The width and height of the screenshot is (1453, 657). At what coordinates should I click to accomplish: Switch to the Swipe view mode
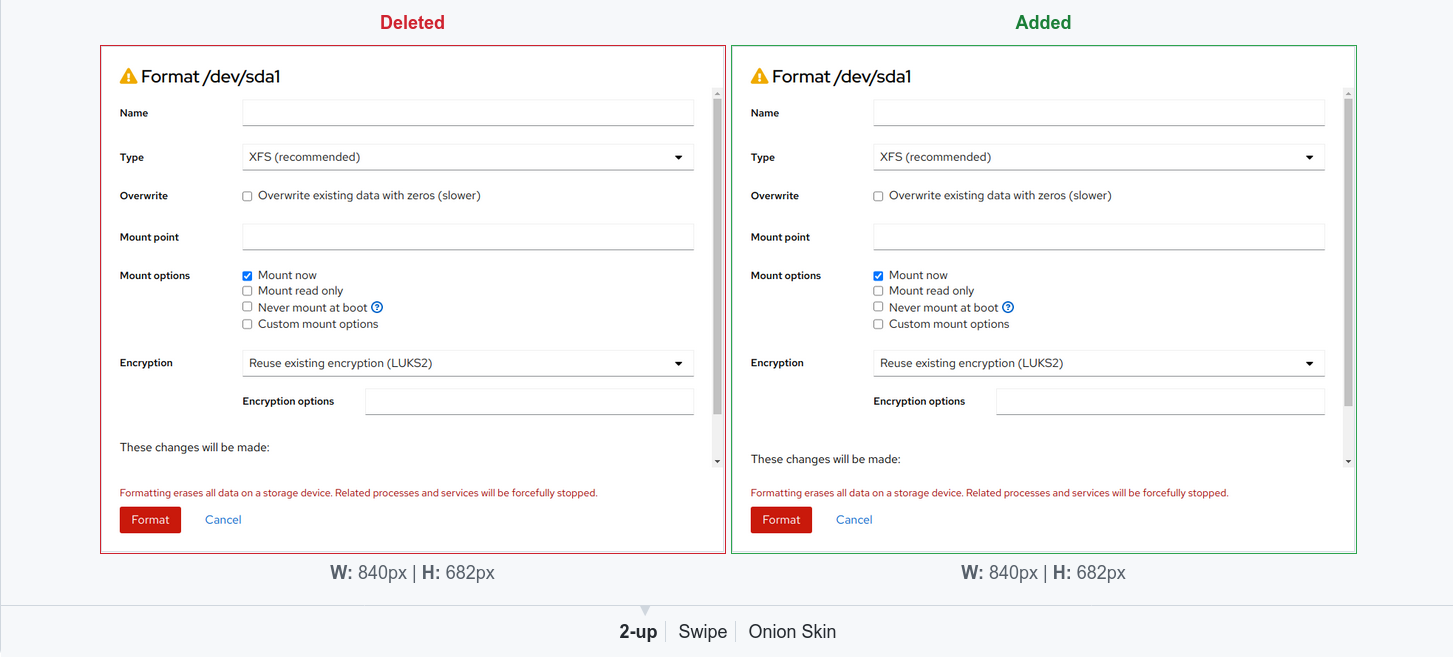click(x=703, y=631)
